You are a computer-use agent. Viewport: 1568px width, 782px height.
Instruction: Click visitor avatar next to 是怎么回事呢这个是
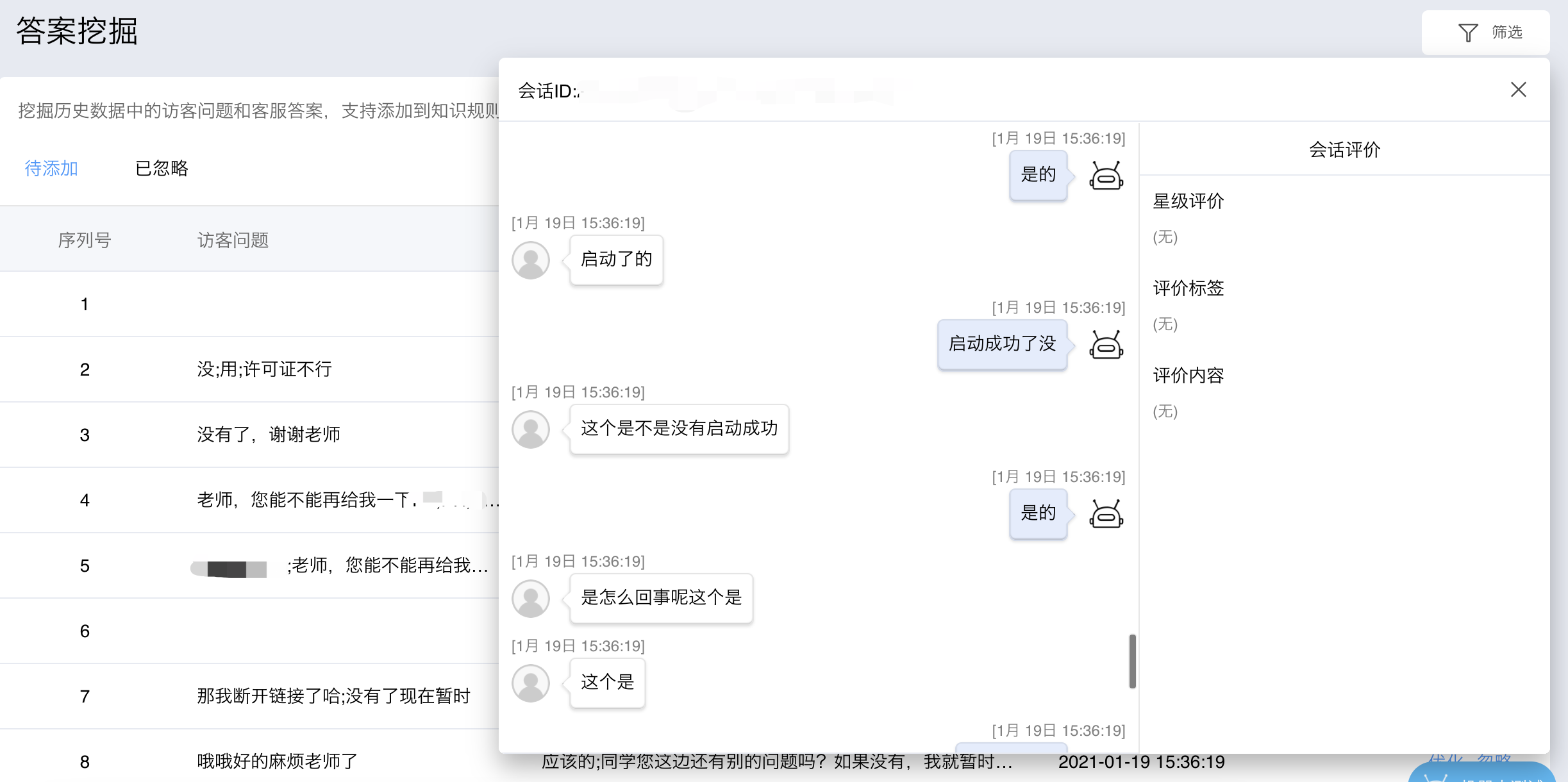(x=531, y=599)
